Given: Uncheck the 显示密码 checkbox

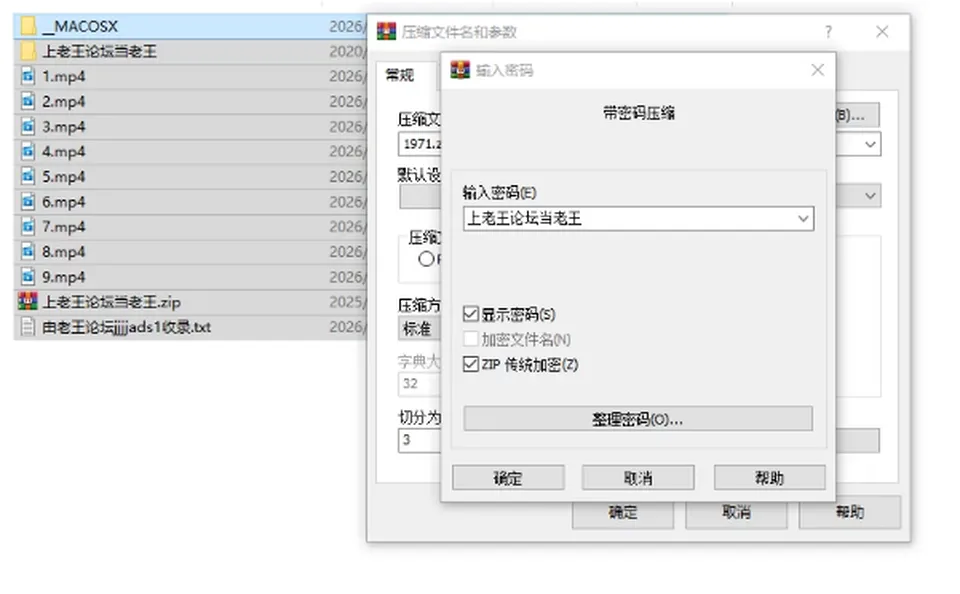Looking at the screenshot, I should 471,315.
